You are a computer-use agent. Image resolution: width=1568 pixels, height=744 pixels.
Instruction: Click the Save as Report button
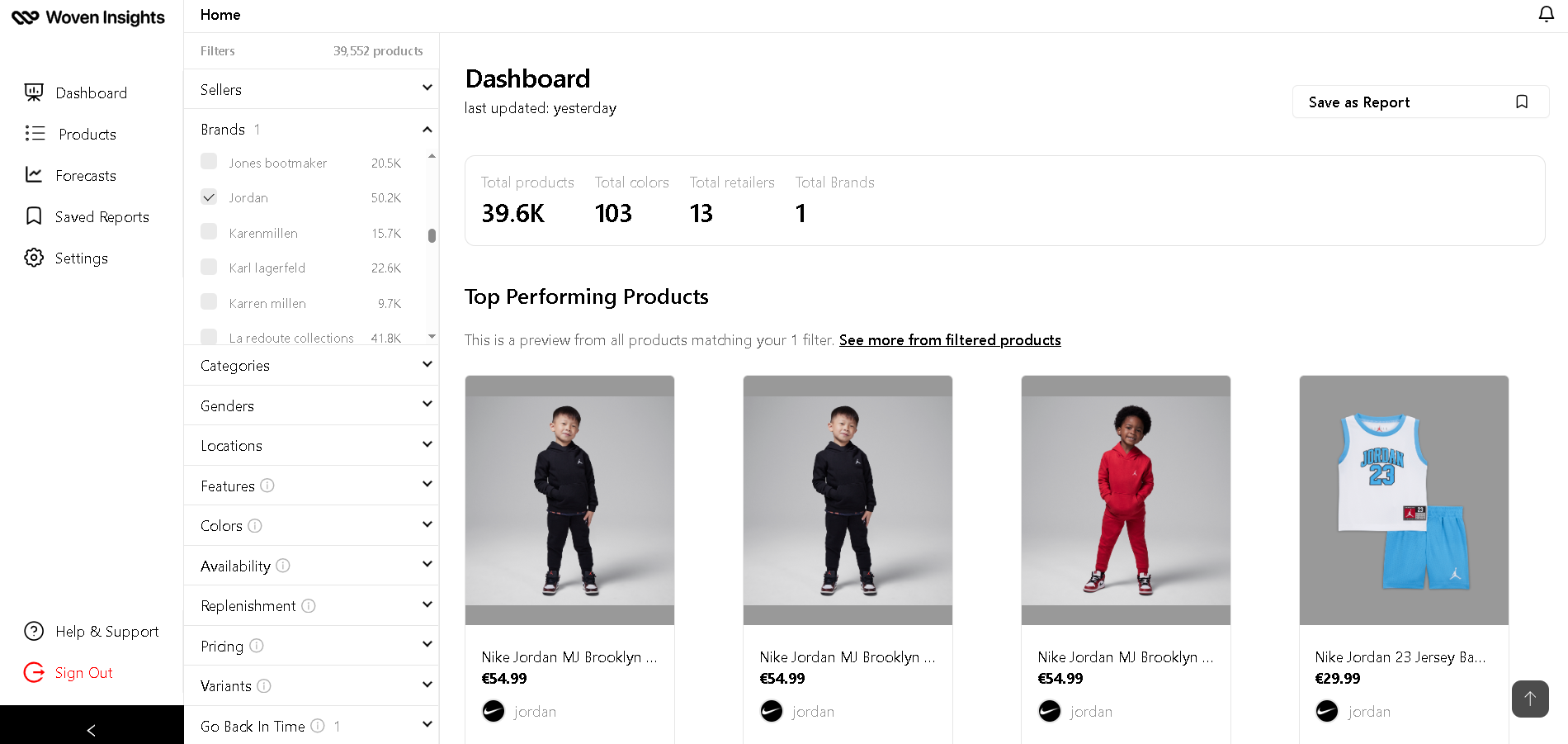tap(1420, 102)
